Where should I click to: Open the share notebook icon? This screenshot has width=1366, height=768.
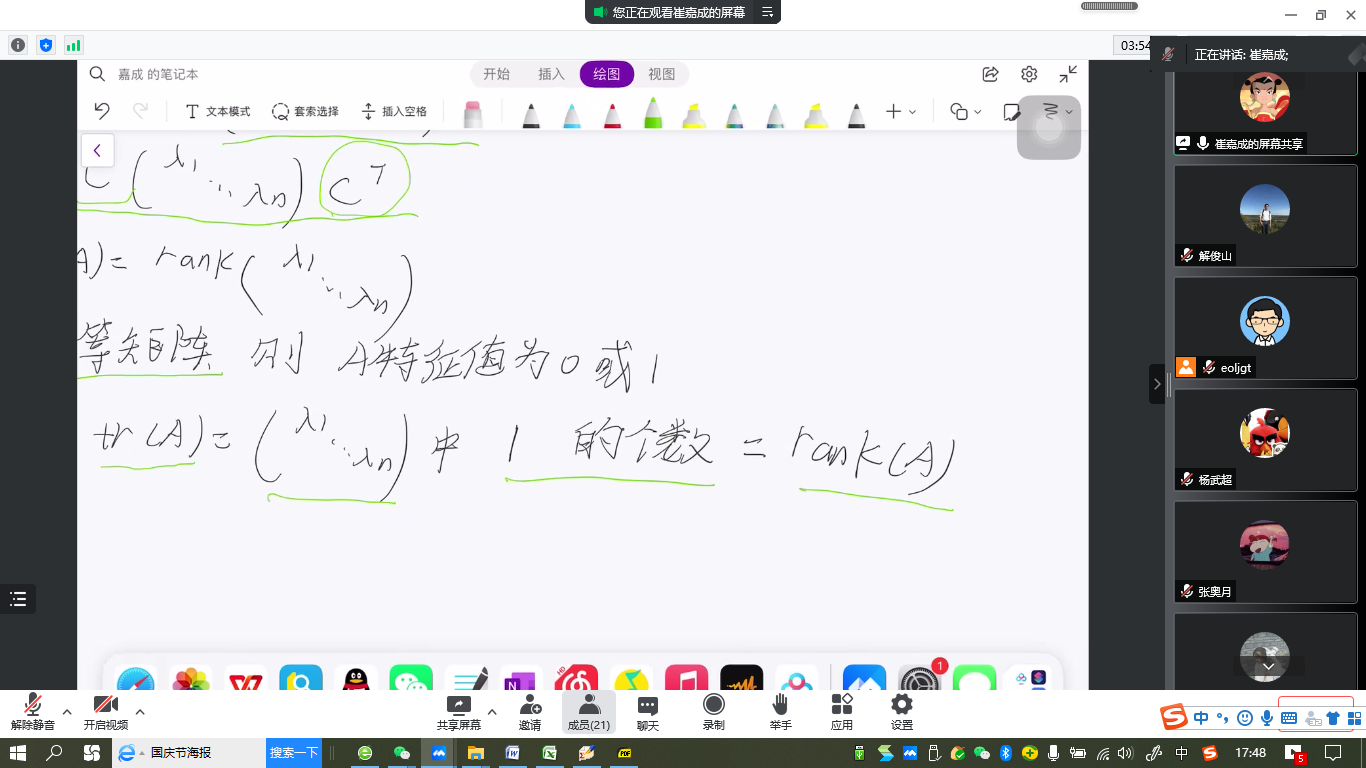pyautogui.click(x=990, y=74)
